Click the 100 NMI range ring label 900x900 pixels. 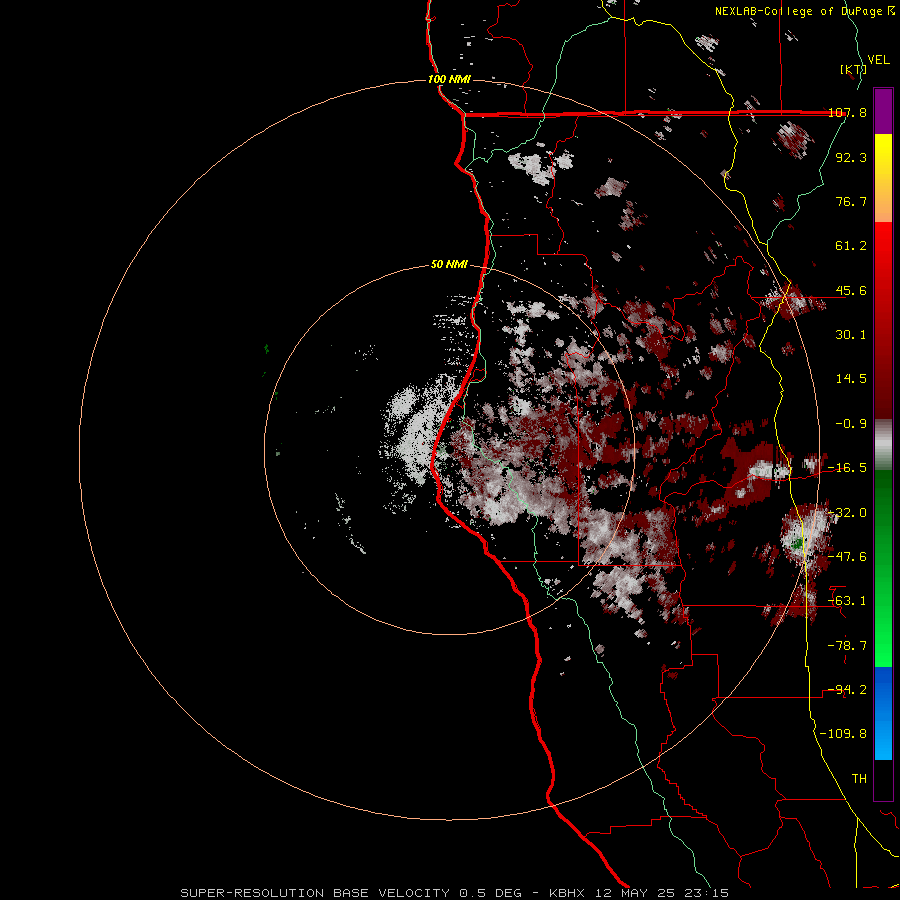pos(449,79)
